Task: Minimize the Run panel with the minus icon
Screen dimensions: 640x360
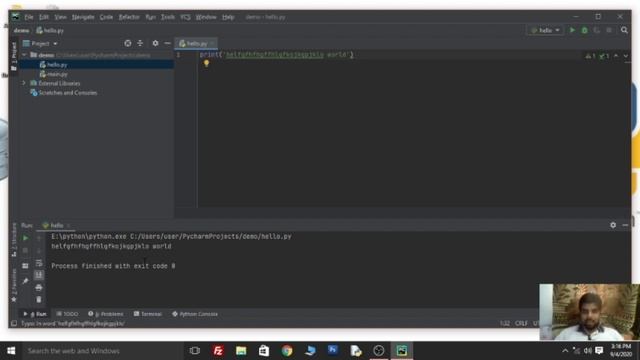Action: pyautogui.click(x=625, y=225)
